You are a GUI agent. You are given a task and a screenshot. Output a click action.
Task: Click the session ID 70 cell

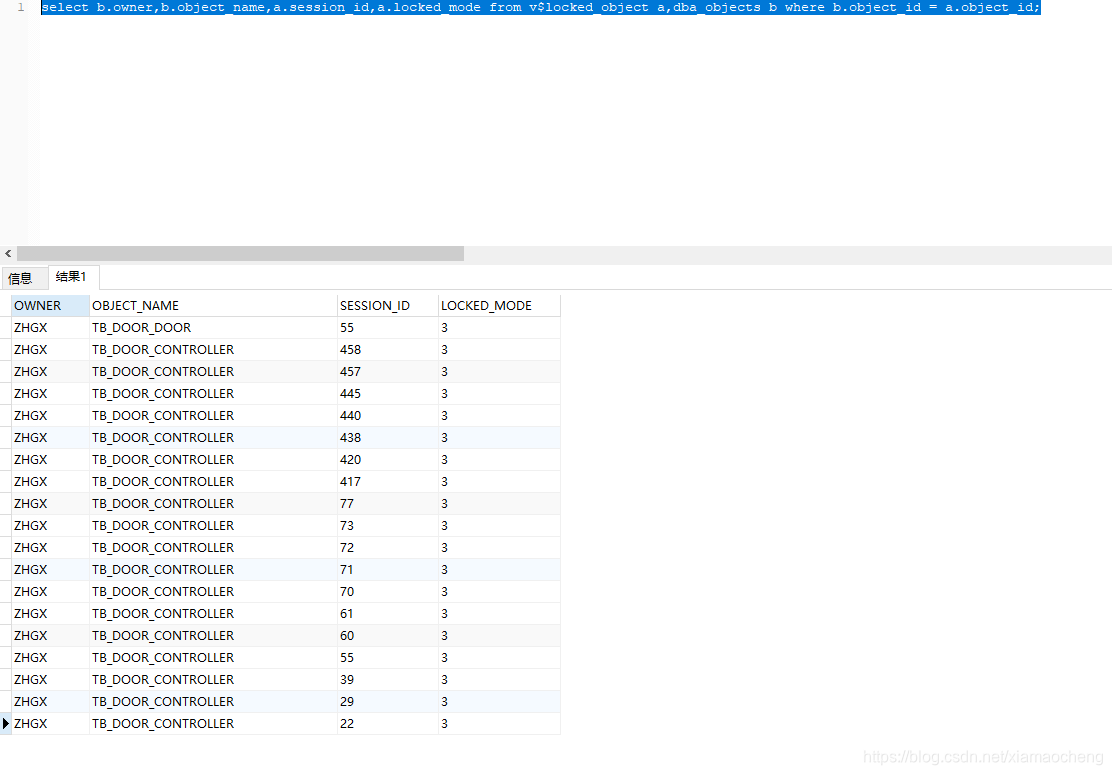pyautogui.click(x=387, y=591)
